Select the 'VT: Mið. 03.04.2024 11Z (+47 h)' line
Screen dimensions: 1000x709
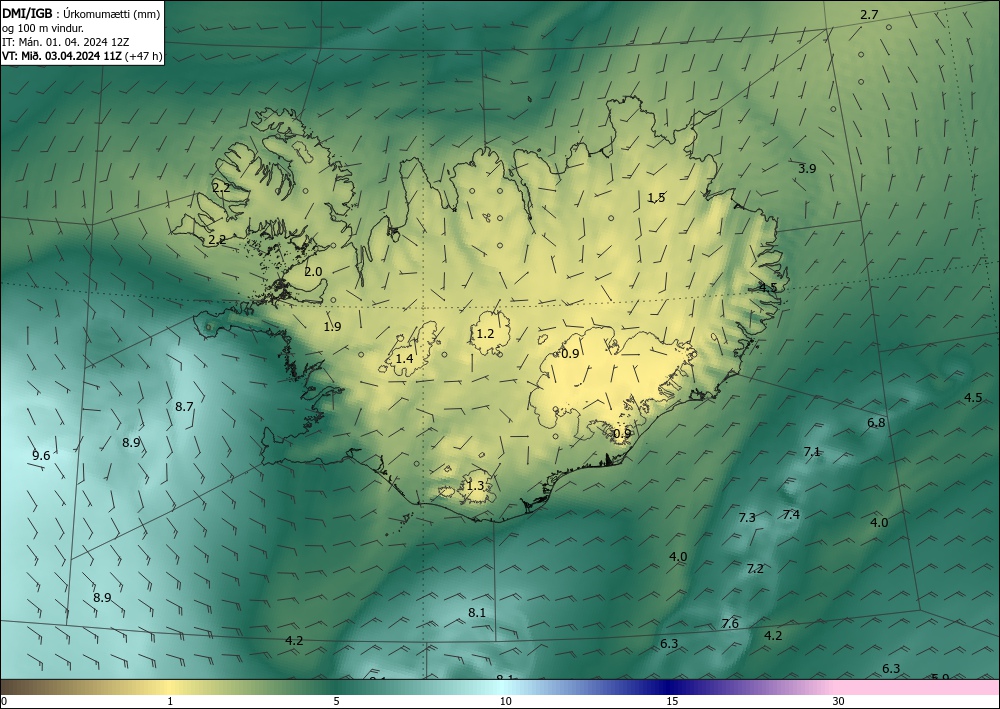click(x=82, y=56)
